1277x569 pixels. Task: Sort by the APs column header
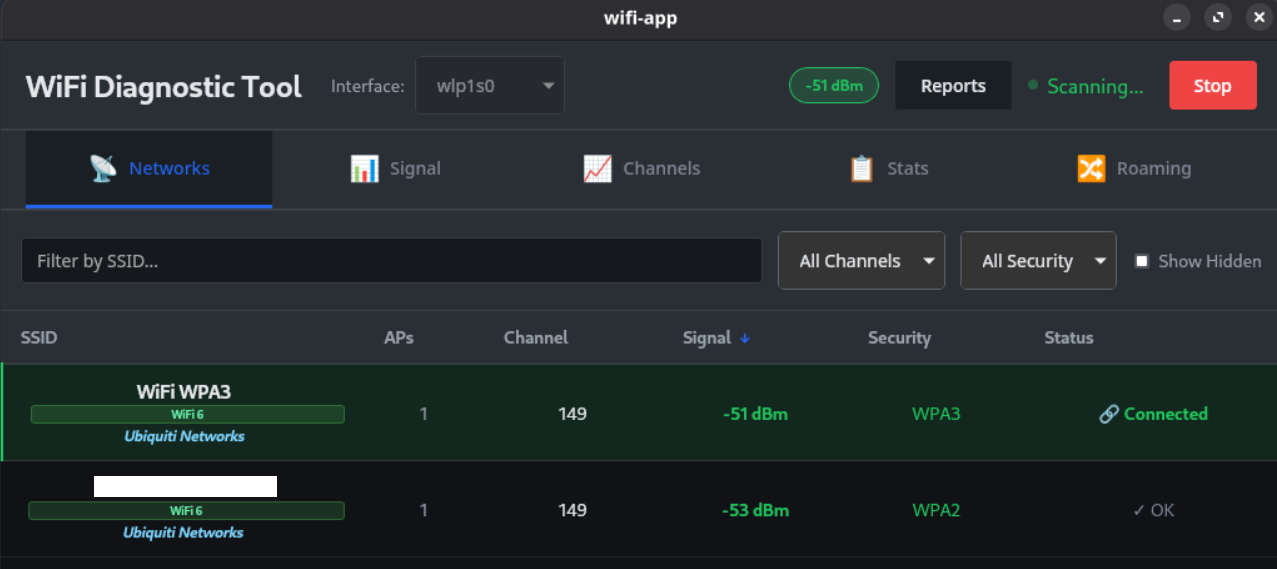coord(399,338)
